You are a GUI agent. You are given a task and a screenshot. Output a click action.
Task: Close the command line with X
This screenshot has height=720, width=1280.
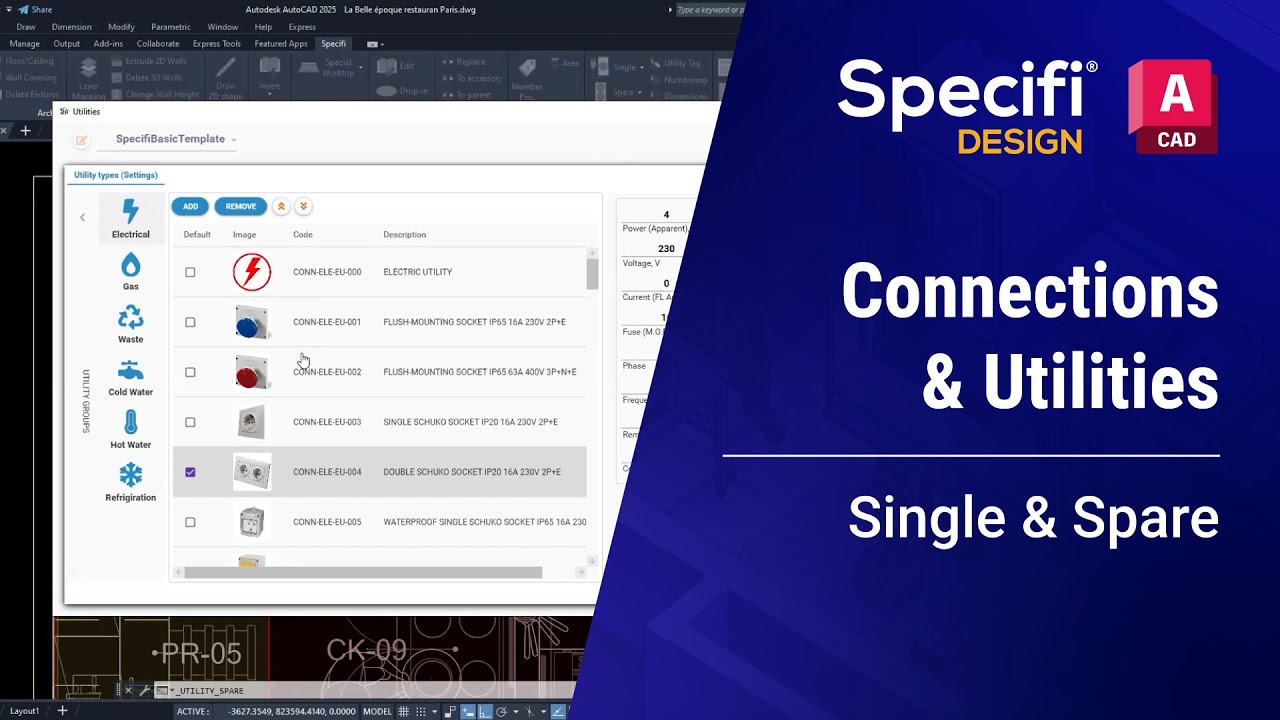(x=128, y=690)
